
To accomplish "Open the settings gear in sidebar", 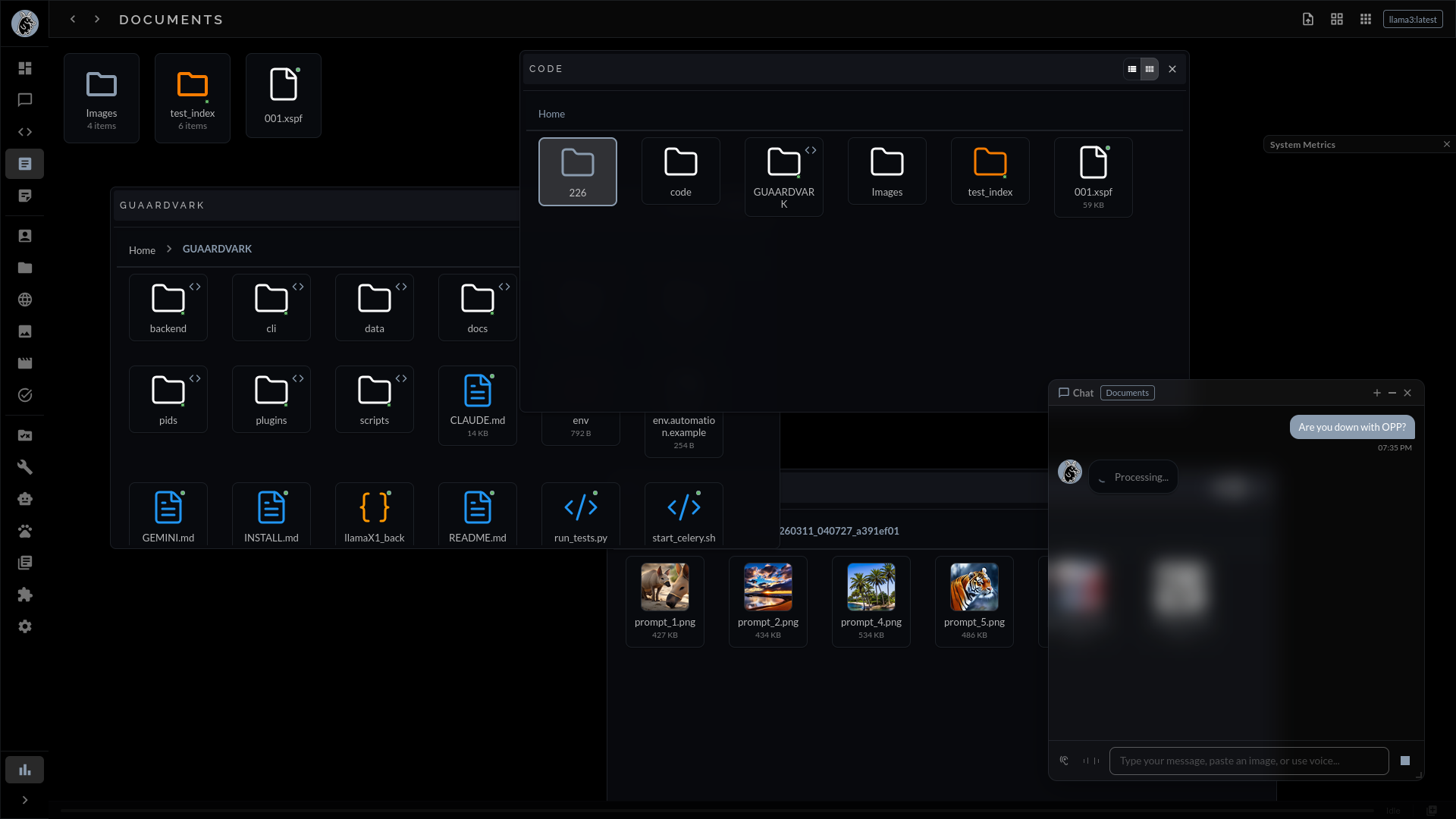I will 25,626.
